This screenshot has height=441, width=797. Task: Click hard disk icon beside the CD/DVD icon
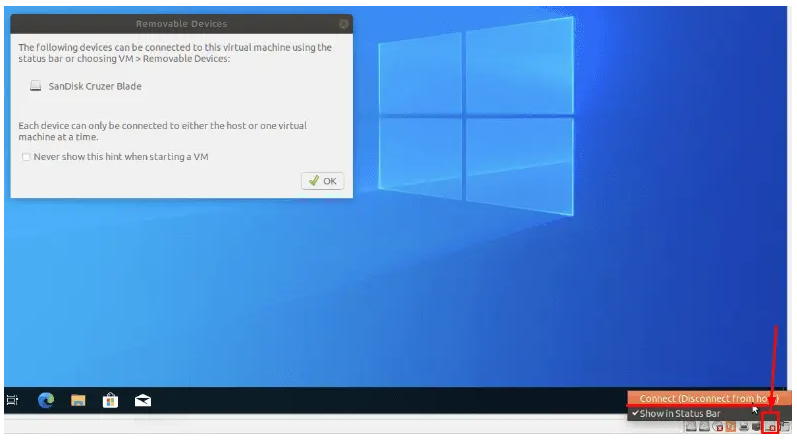click(x=704, y=427)
